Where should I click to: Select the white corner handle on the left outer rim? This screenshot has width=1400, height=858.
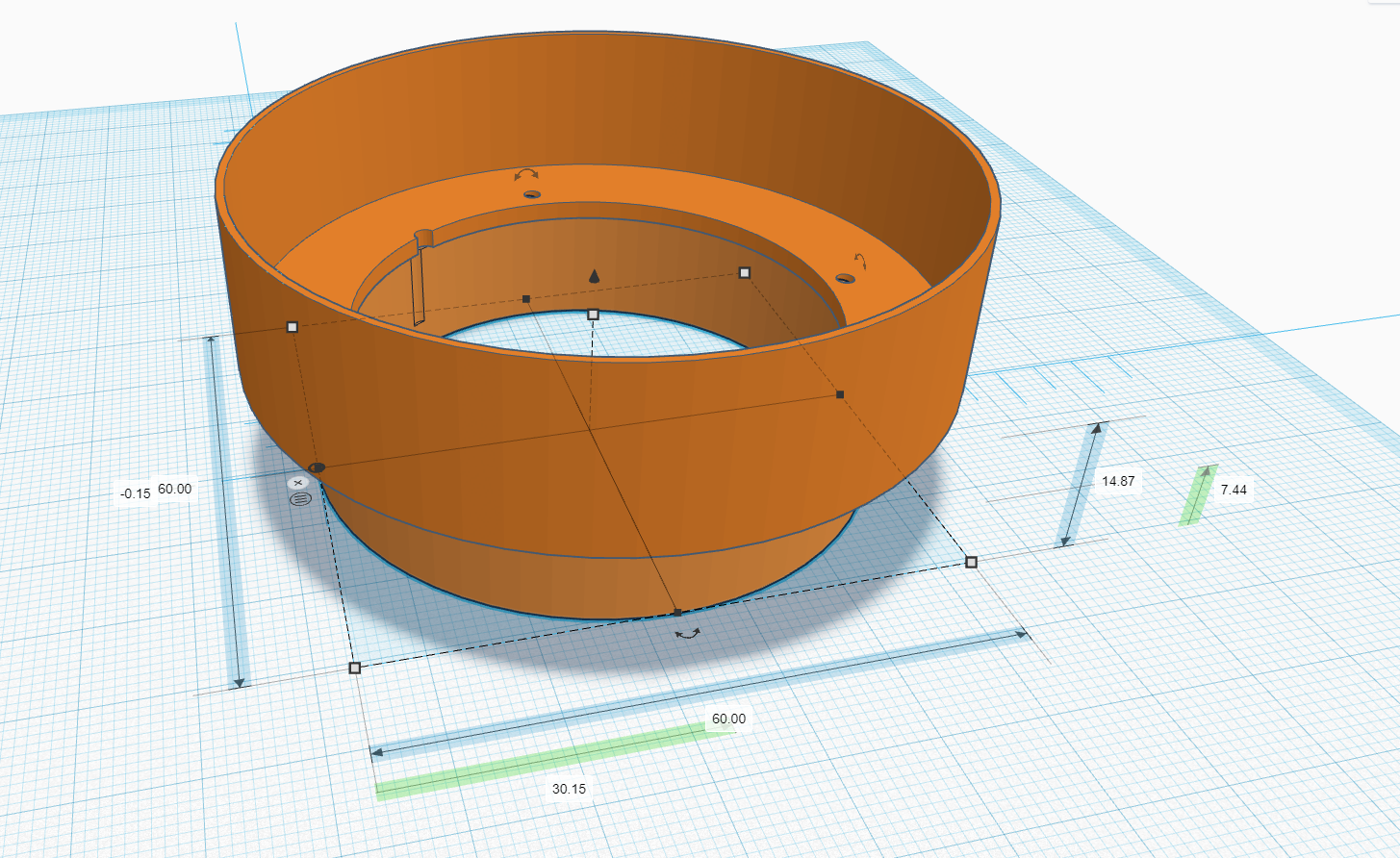click(x=293, y=327)
